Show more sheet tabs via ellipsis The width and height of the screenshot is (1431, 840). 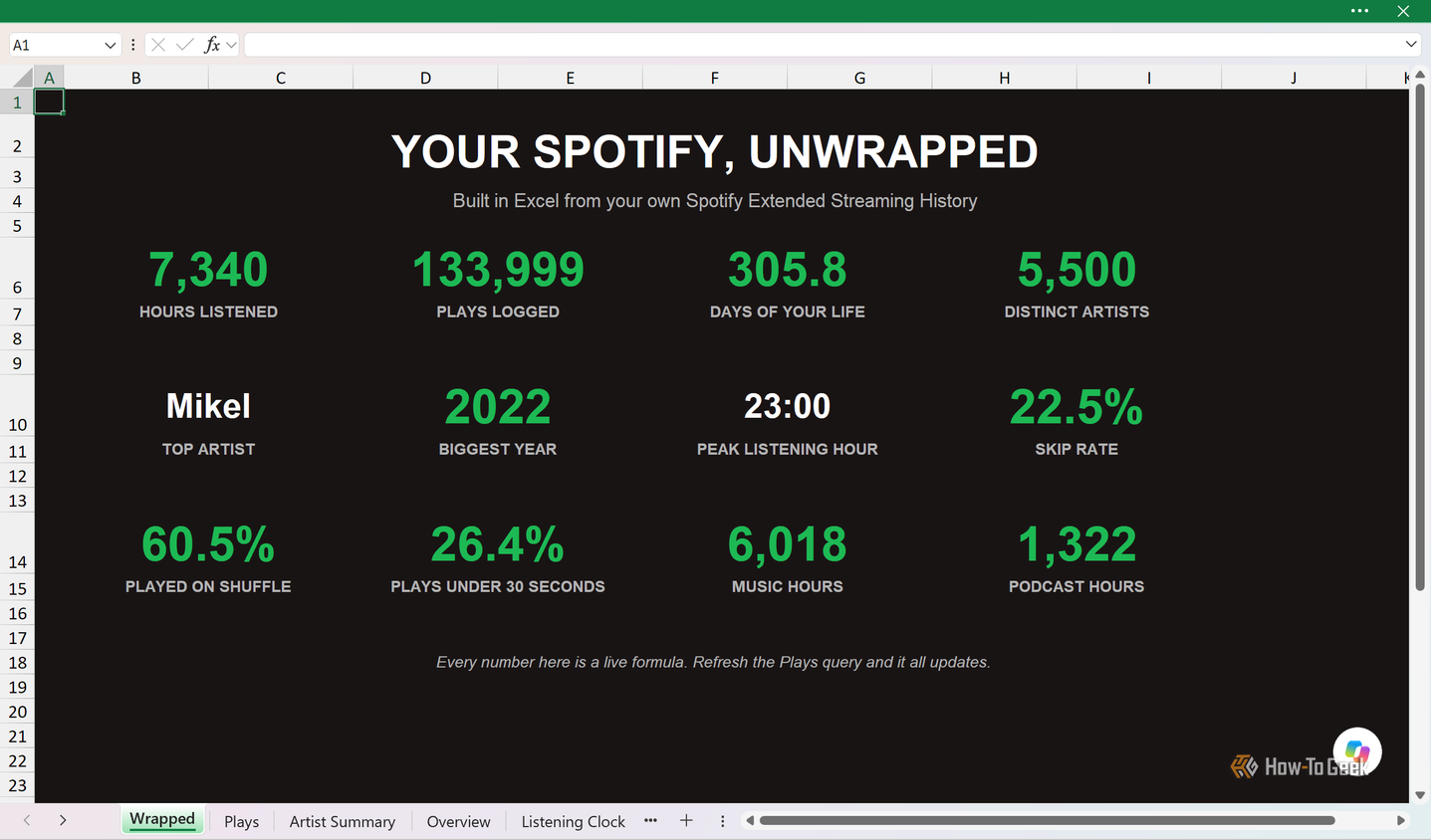point(650,820)
